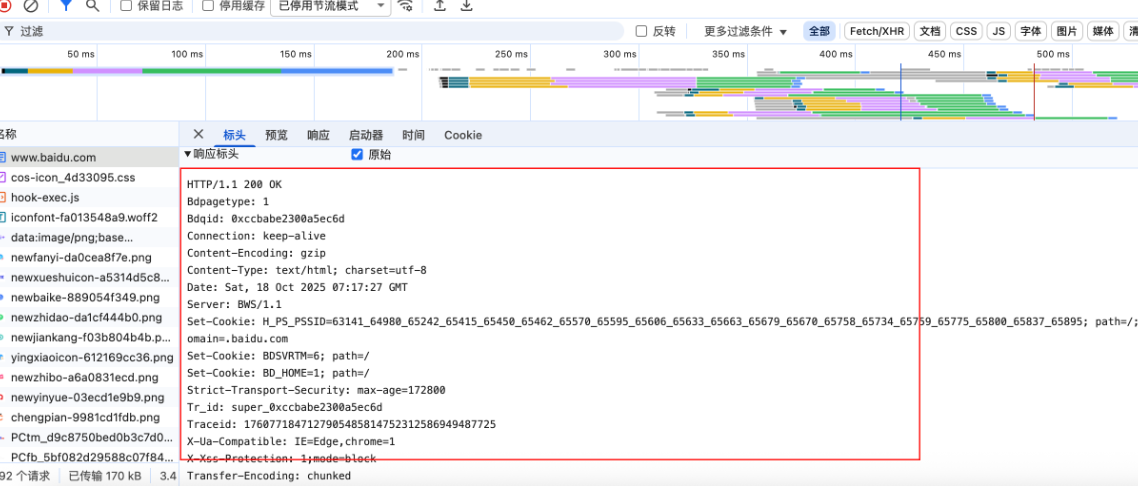Enable the 保留日志 checkbox
The height and width of the screenshot is (486, 1138).
tap(126, 6)
